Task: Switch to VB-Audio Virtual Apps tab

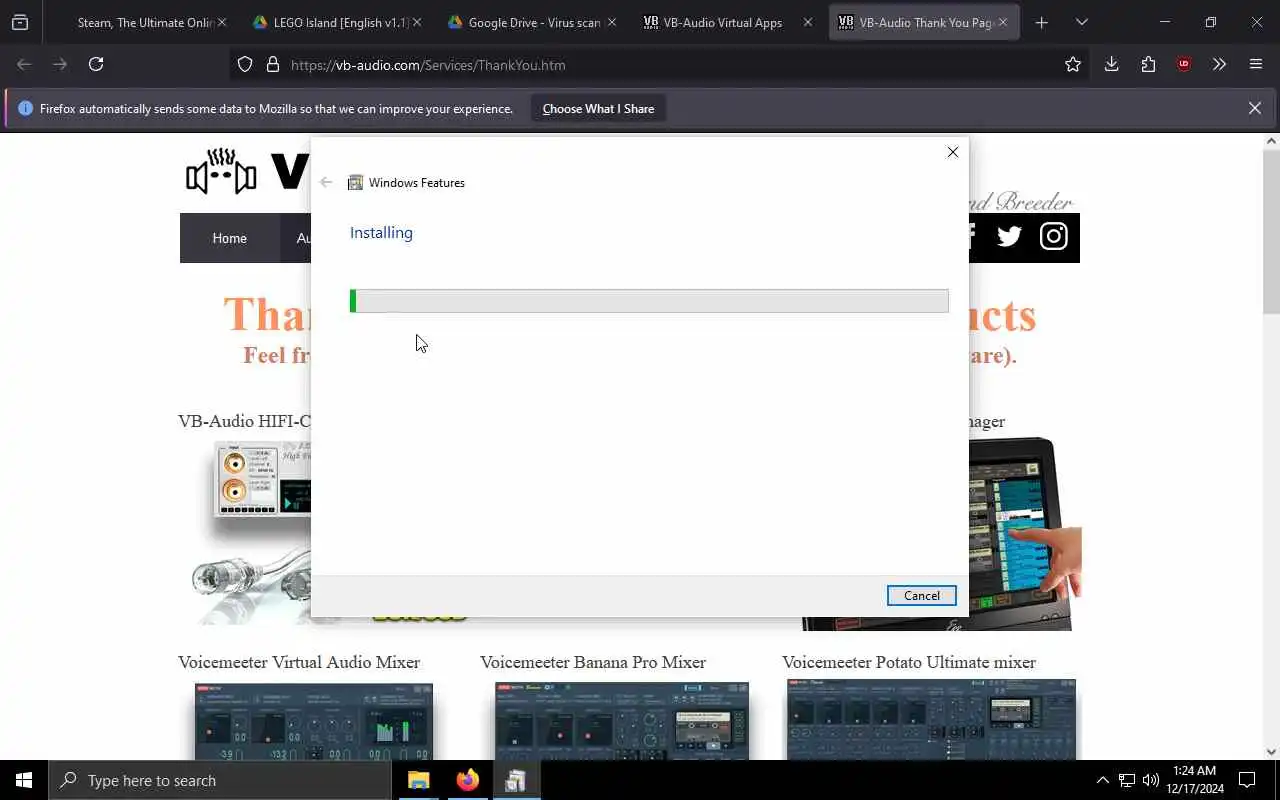Action: [x=726, y=22]
